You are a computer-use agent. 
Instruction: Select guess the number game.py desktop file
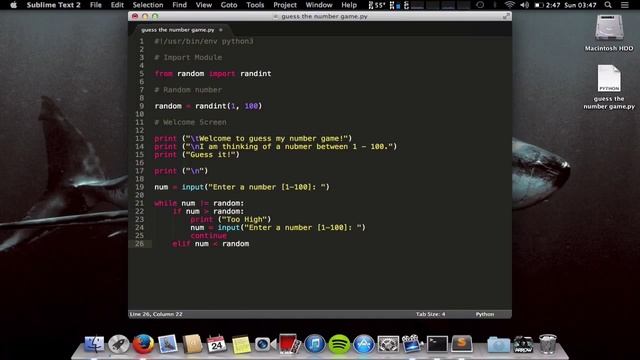pyautogui.click(x=609, y=87)
